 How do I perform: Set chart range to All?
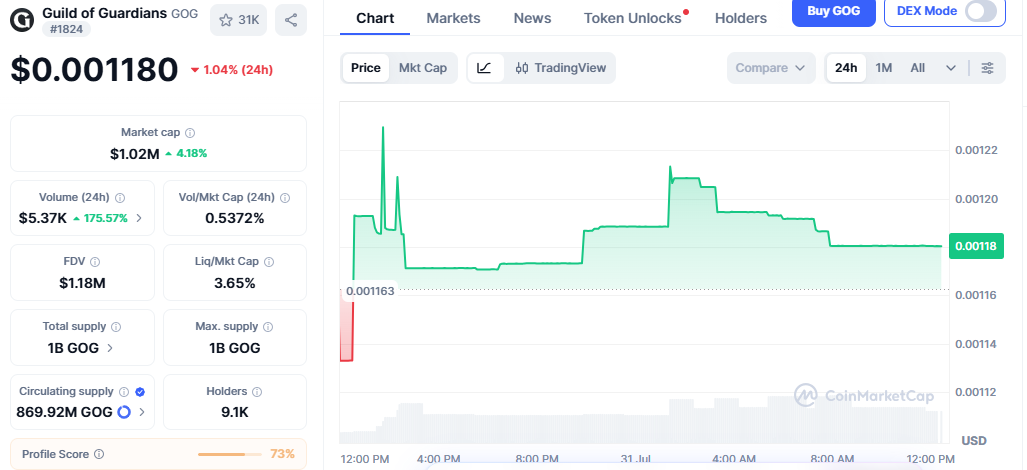pos(918,68)
